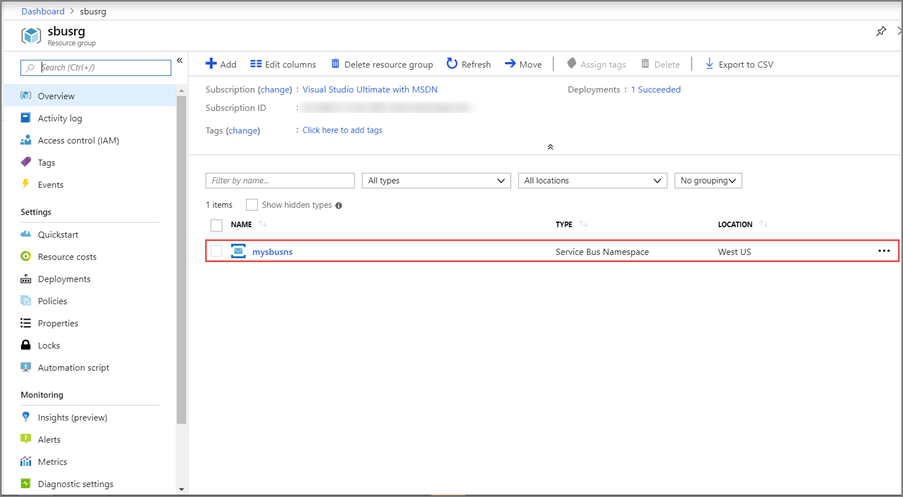Show info tooltip for hidden types

point(339,205)
